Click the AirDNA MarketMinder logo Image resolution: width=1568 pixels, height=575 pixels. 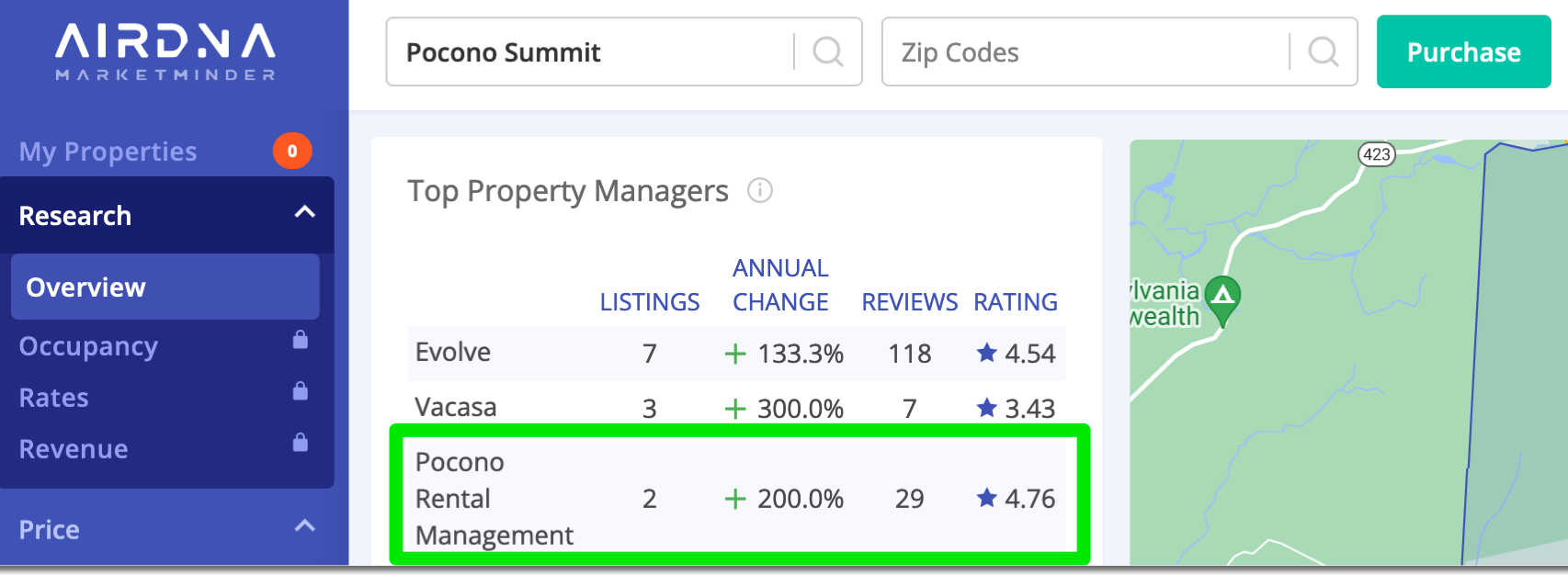point(165,52)
